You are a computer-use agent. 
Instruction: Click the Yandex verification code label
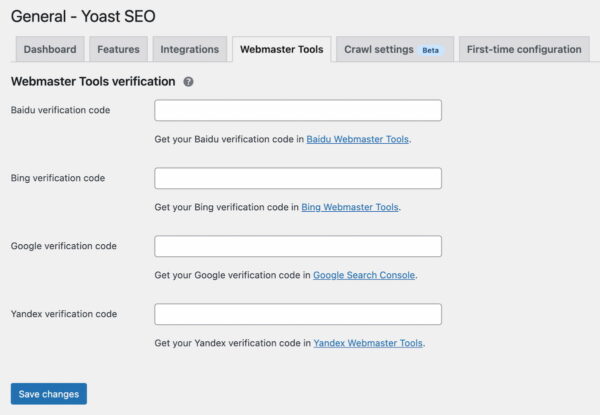(x=64, y=314)
